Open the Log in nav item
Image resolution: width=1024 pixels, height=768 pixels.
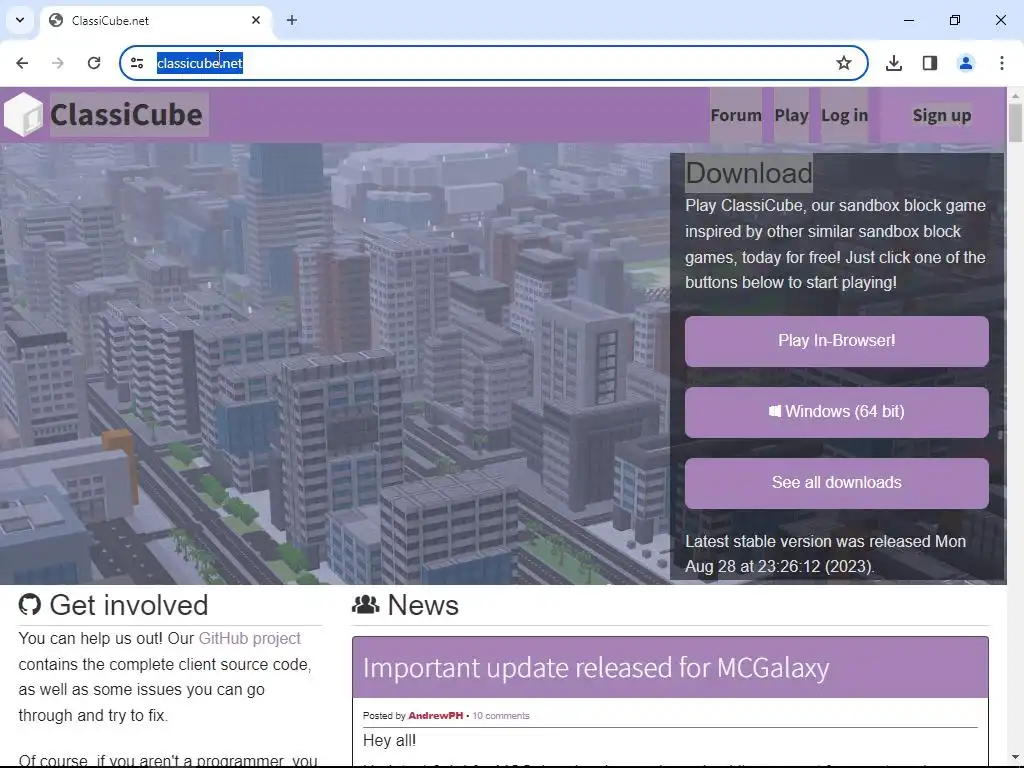(x=844, y=115)
